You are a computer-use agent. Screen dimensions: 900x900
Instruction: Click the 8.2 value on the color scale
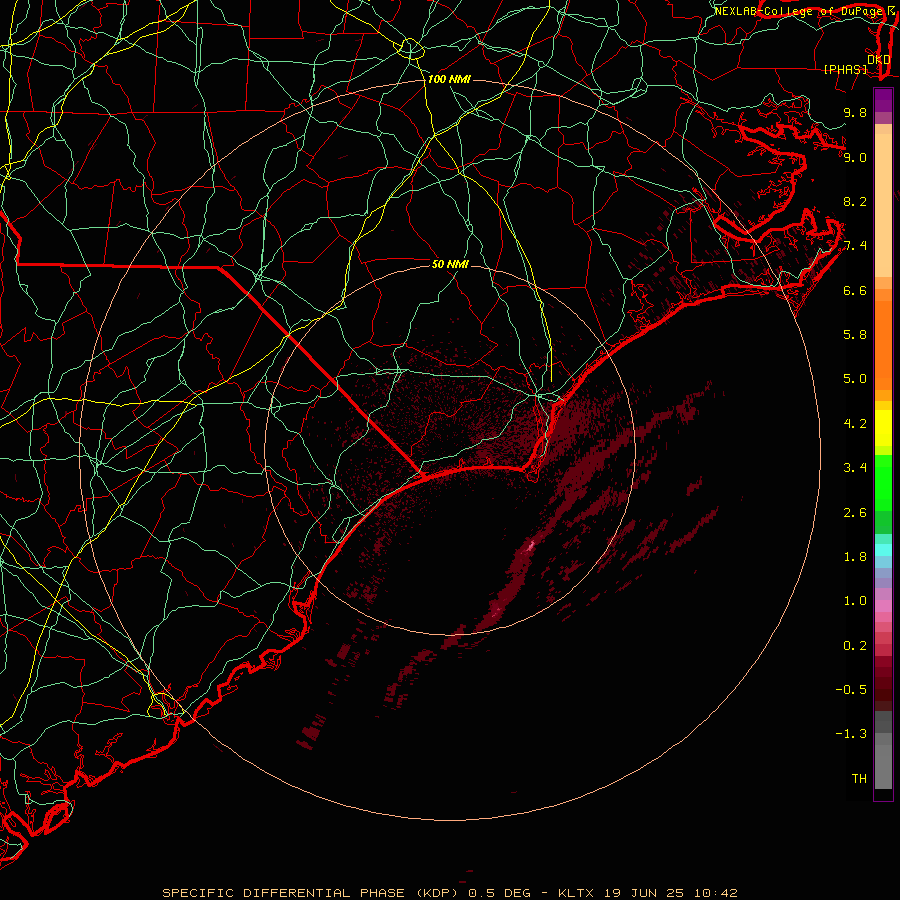tap(855, 201)
